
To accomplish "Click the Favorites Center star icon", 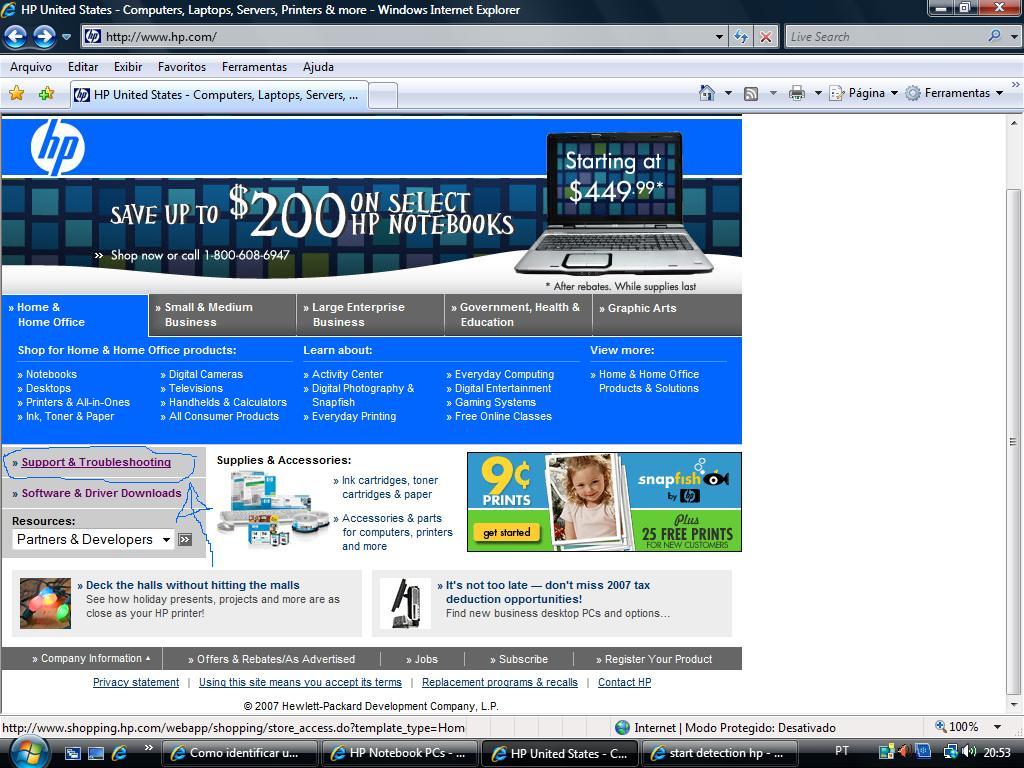I will pos(16,93).
